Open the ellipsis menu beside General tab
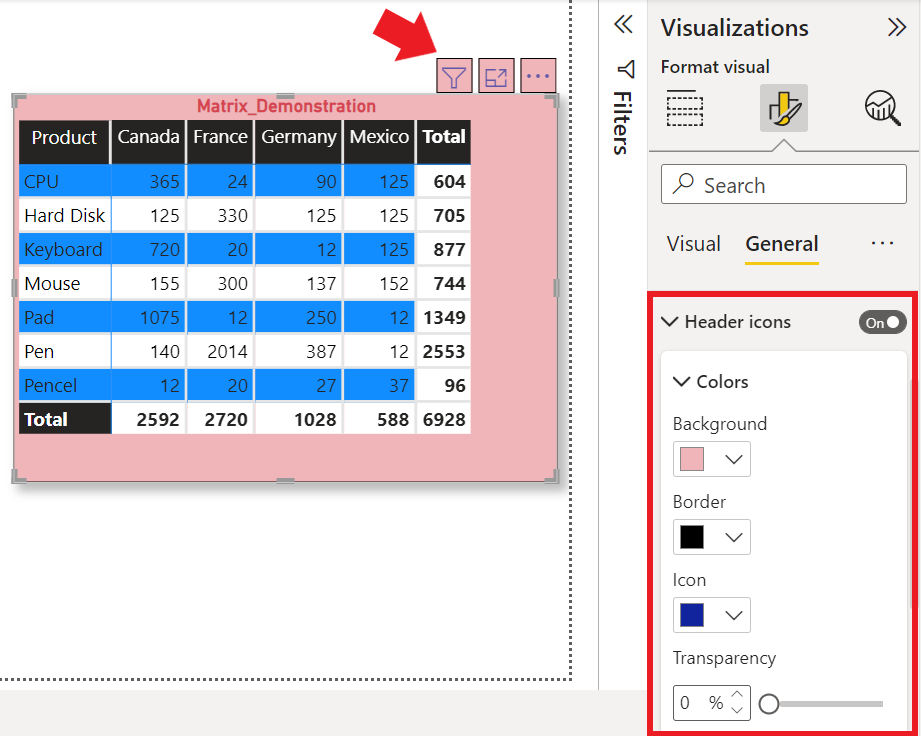921x736 pixels. click(882, 243)
